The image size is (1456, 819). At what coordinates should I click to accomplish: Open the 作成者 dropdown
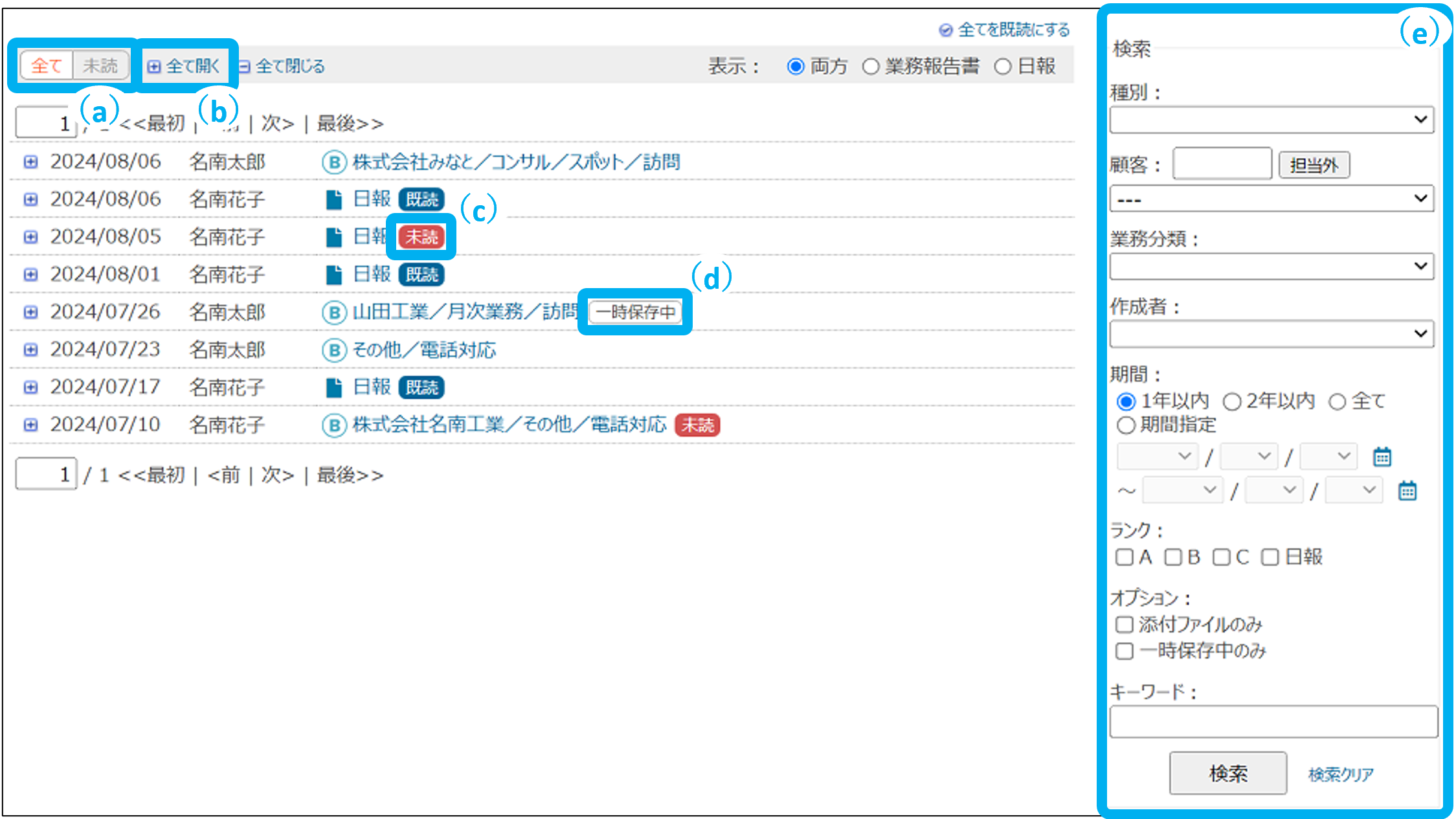pos(1271,334)
